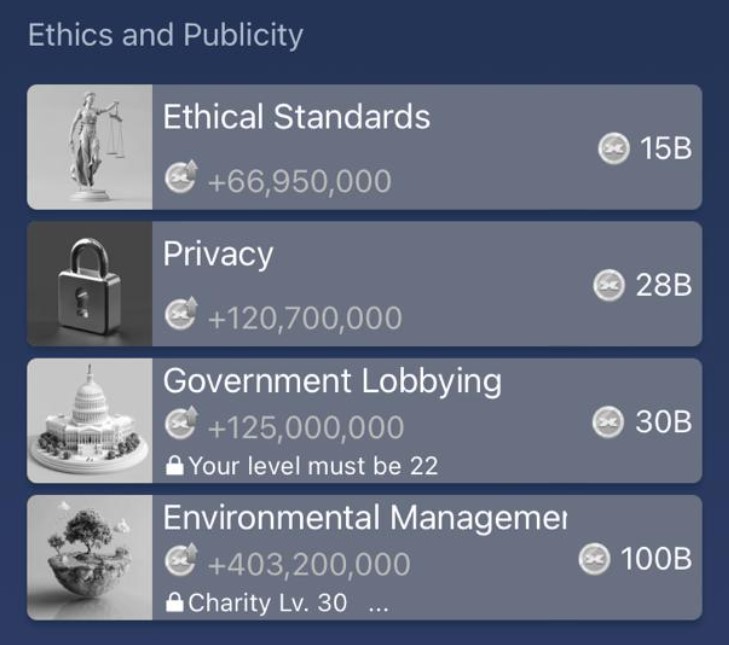This screenshot has height=645, width=729.
Task: Click profit icon next to +66,950,000
Action: point(181,176)
